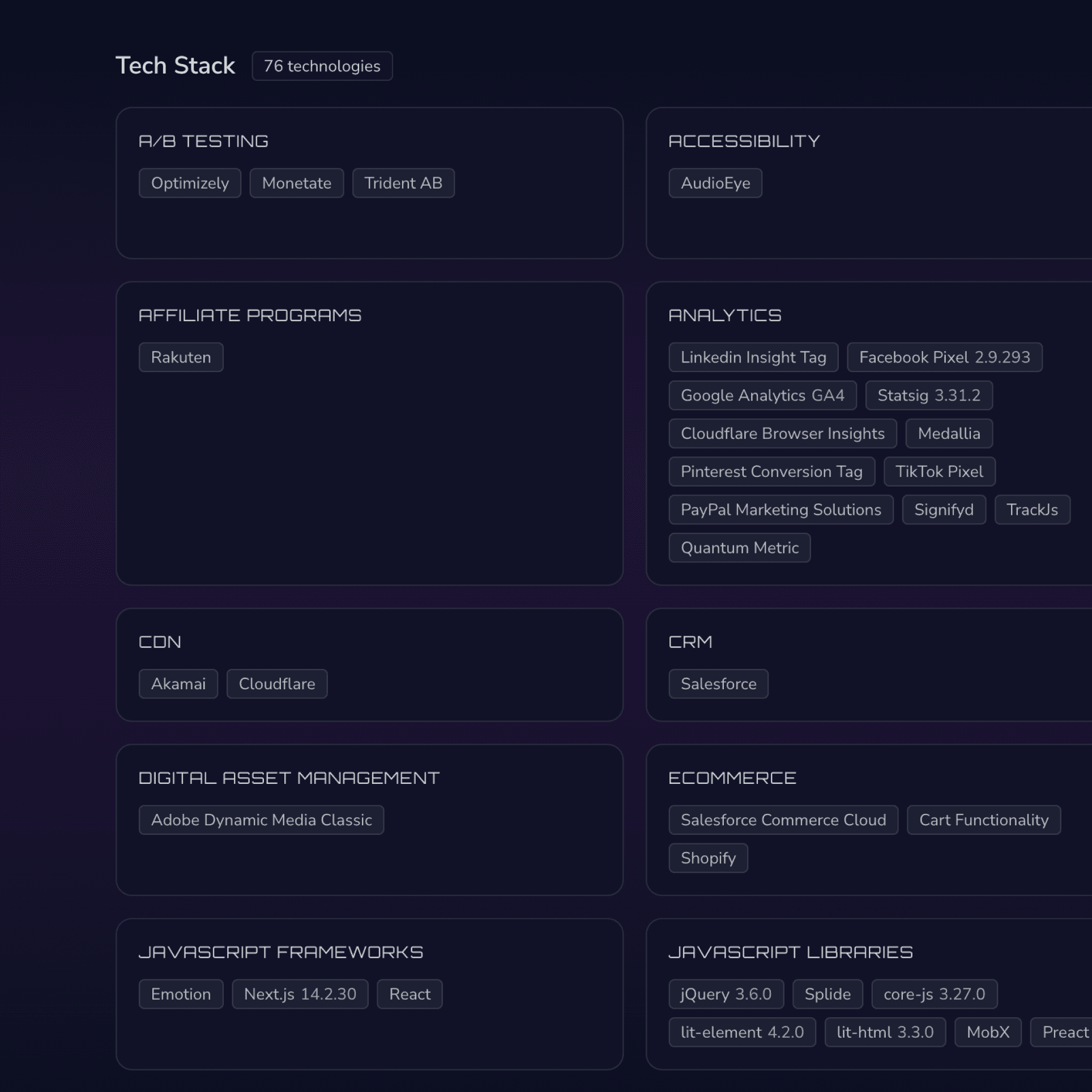
Task: Select the Splide chip
Action: (x=827, y=995)
